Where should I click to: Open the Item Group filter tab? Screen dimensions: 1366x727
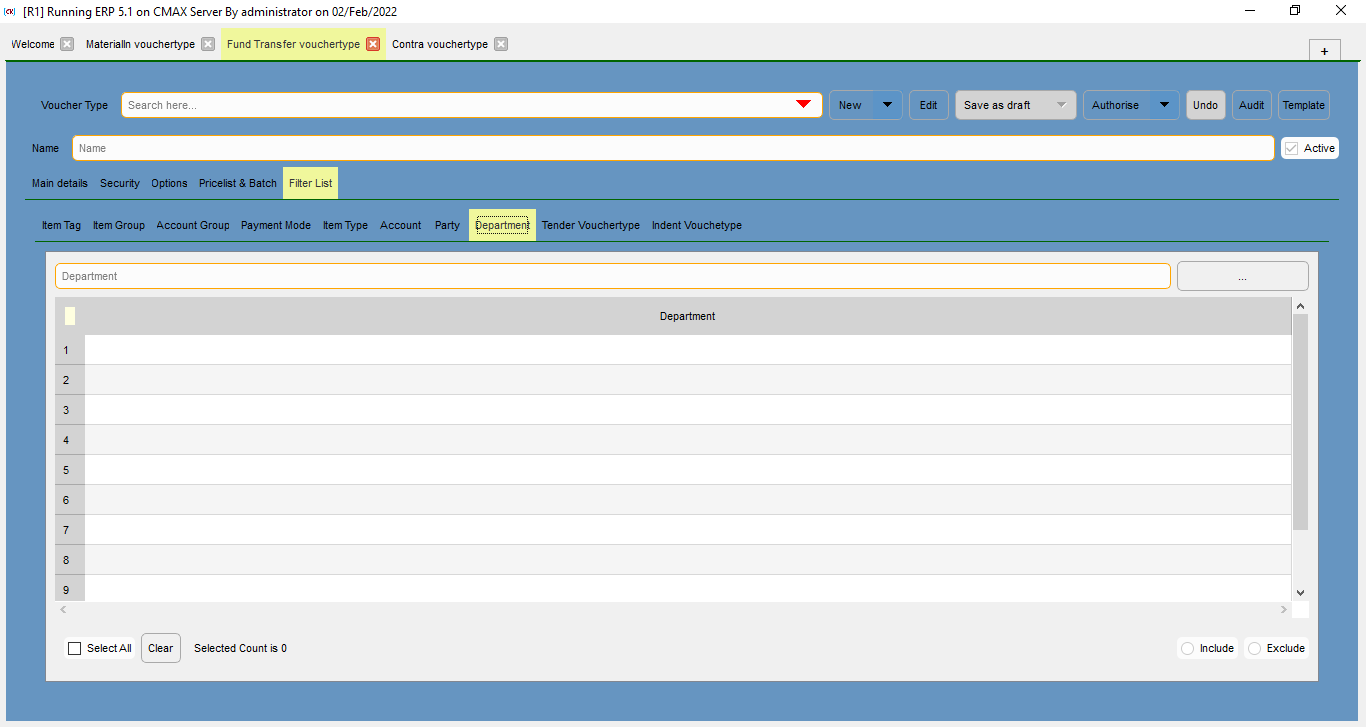[x=119, y=225]
